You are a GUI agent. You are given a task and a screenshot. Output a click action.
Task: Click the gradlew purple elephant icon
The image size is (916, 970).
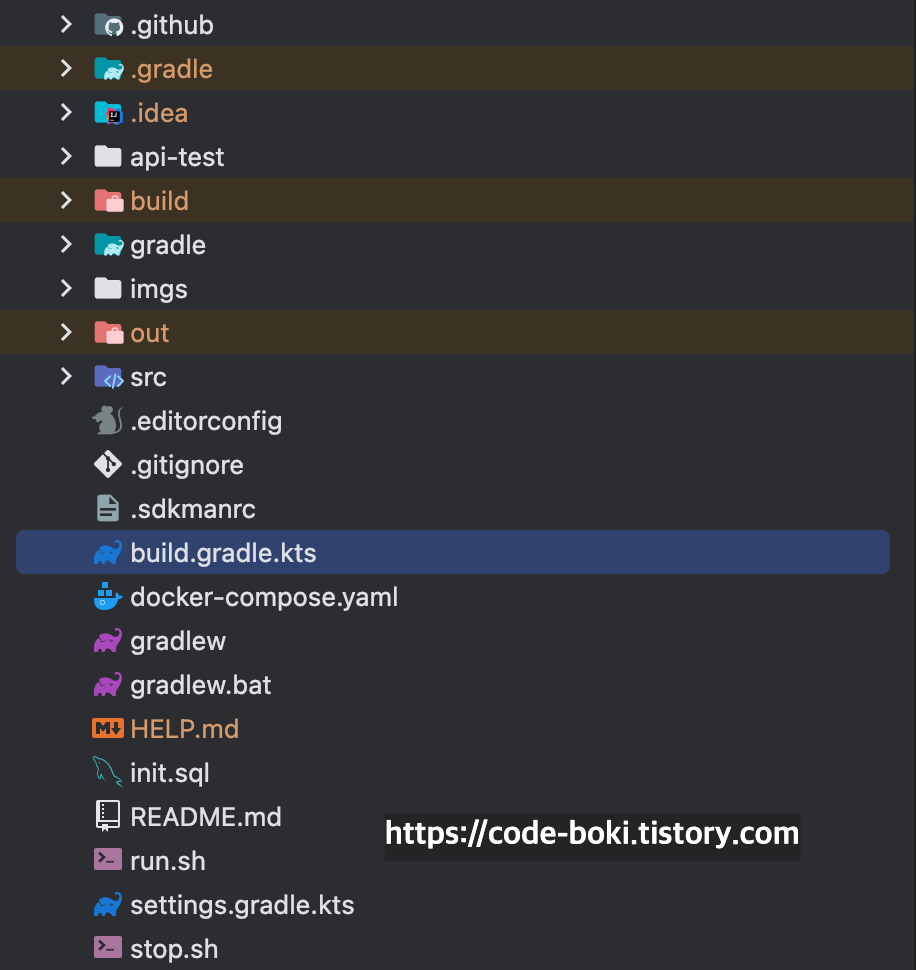[108, 641]
